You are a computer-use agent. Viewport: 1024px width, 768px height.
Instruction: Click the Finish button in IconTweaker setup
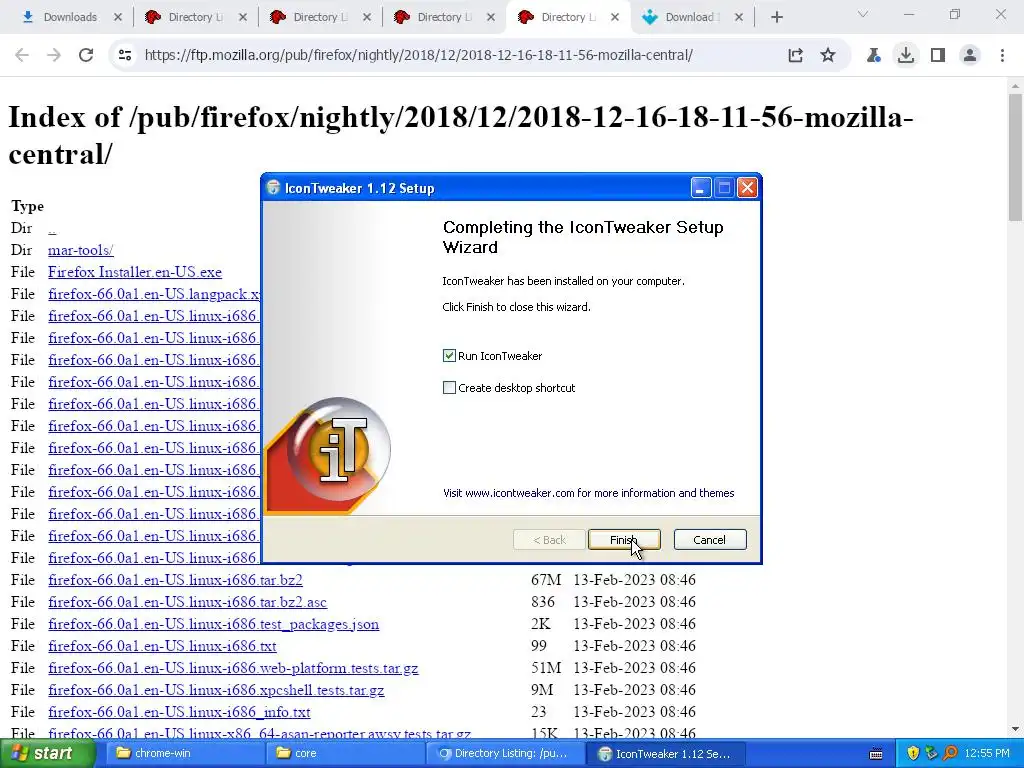point(624,539)
